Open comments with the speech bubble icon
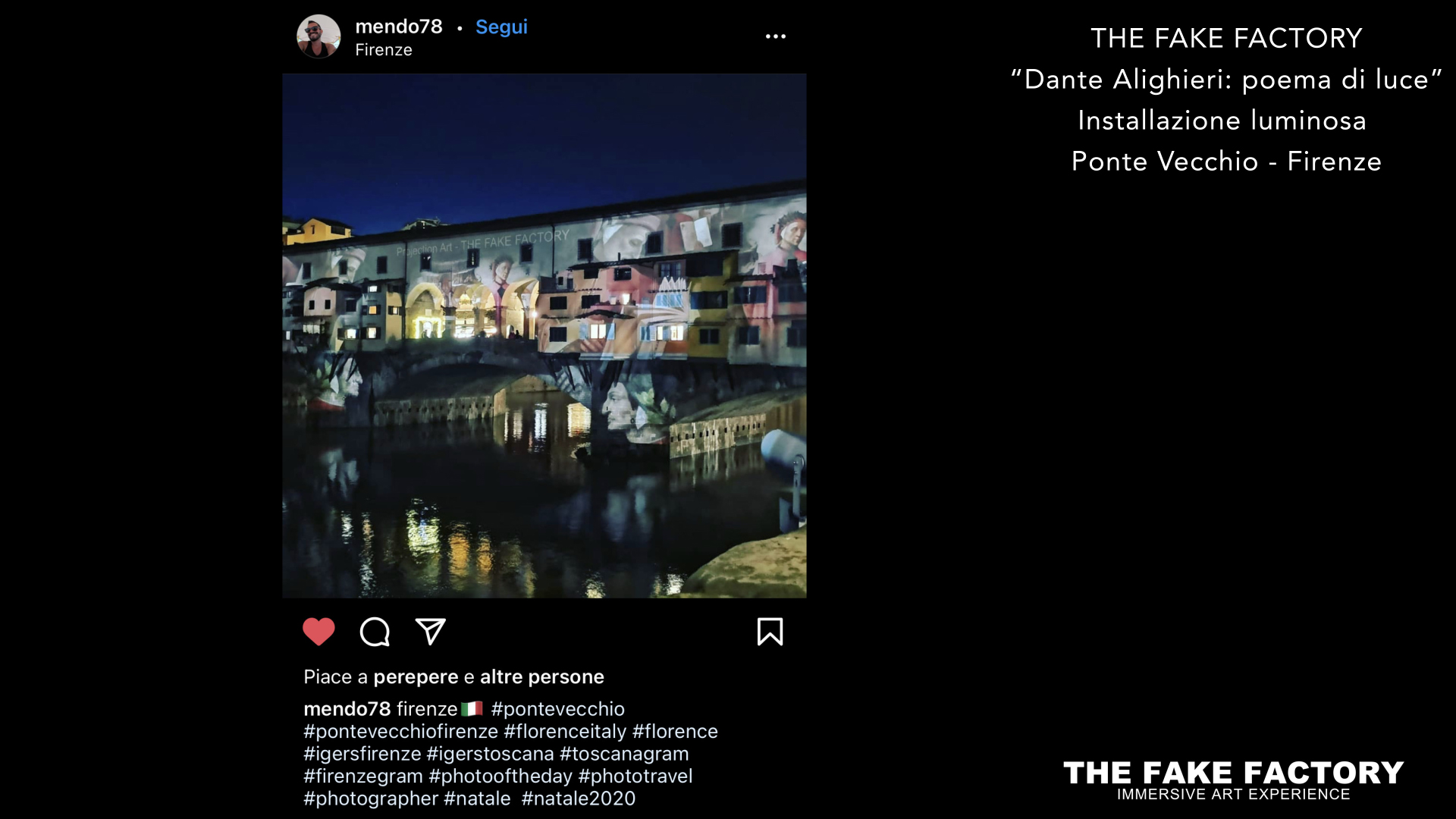Image resolution: width=1456 pixels, height=819 pixels. point(375,632)
